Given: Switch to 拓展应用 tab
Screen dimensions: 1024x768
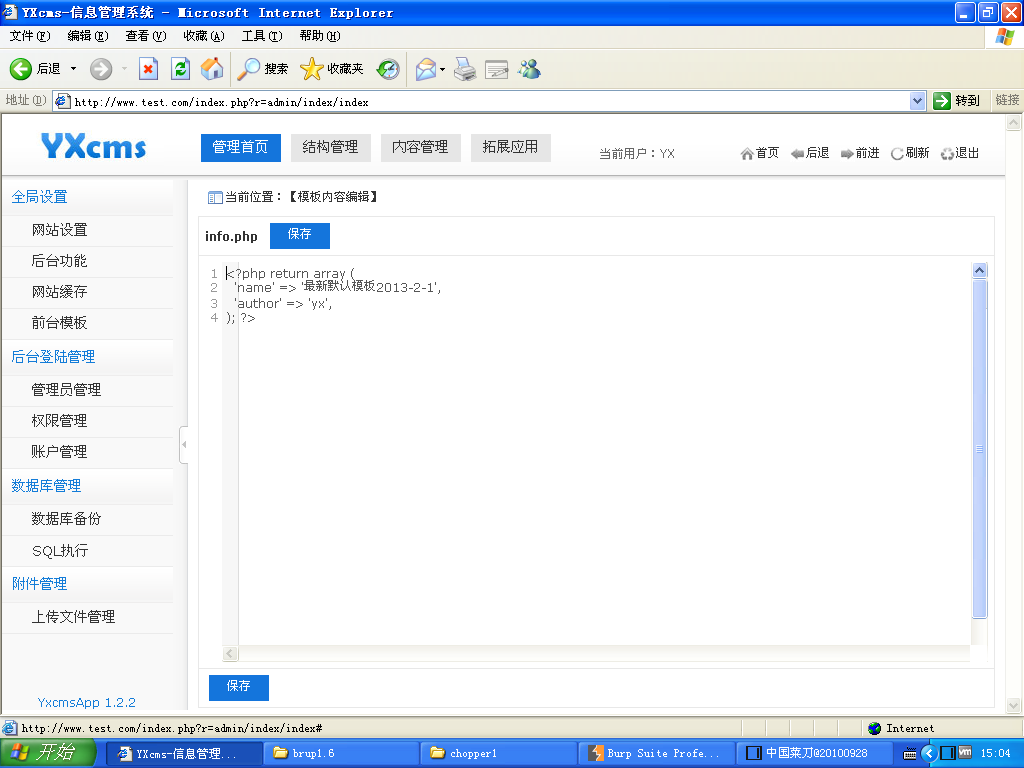Looking at the screenshot, I should coord(511,148).
